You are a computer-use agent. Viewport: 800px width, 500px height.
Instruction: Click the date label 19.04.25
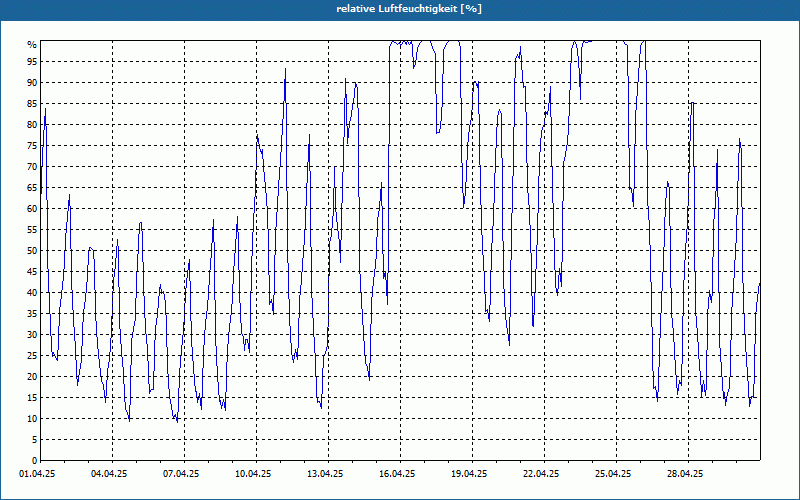pyautogui.click(x=469, y=474)
